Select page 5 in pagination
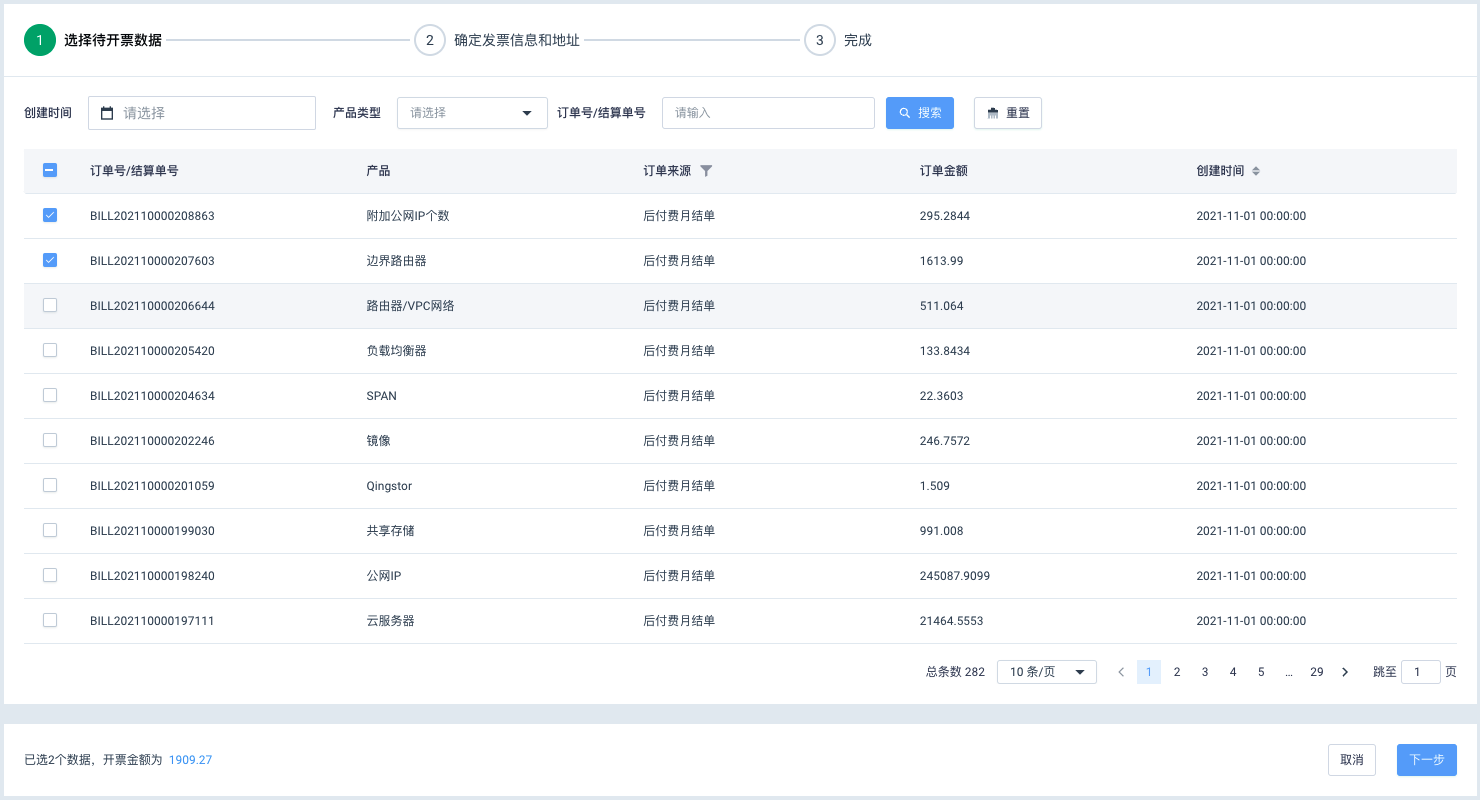The height and width of the screenshot is (800, 1480). point(1261,672)
